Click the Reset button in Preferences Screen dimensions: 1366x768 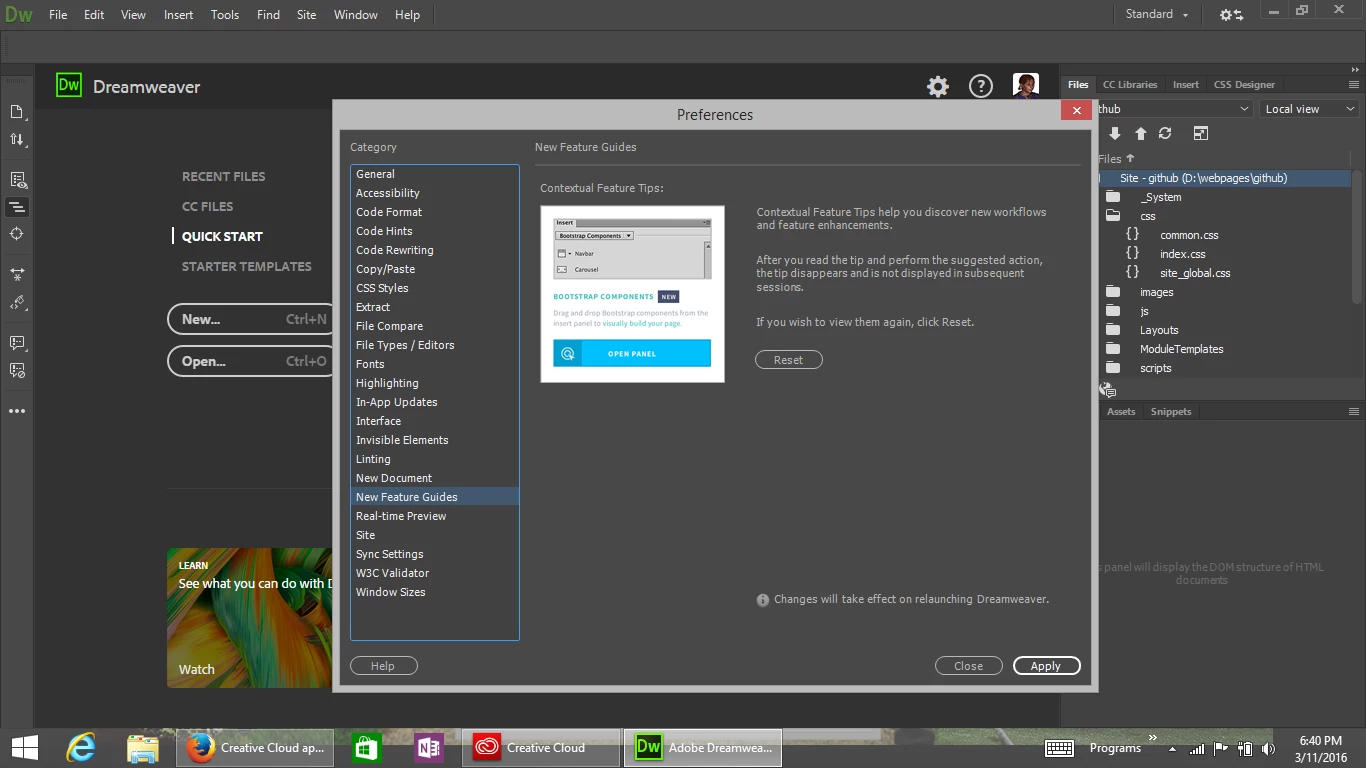[789, 360]
